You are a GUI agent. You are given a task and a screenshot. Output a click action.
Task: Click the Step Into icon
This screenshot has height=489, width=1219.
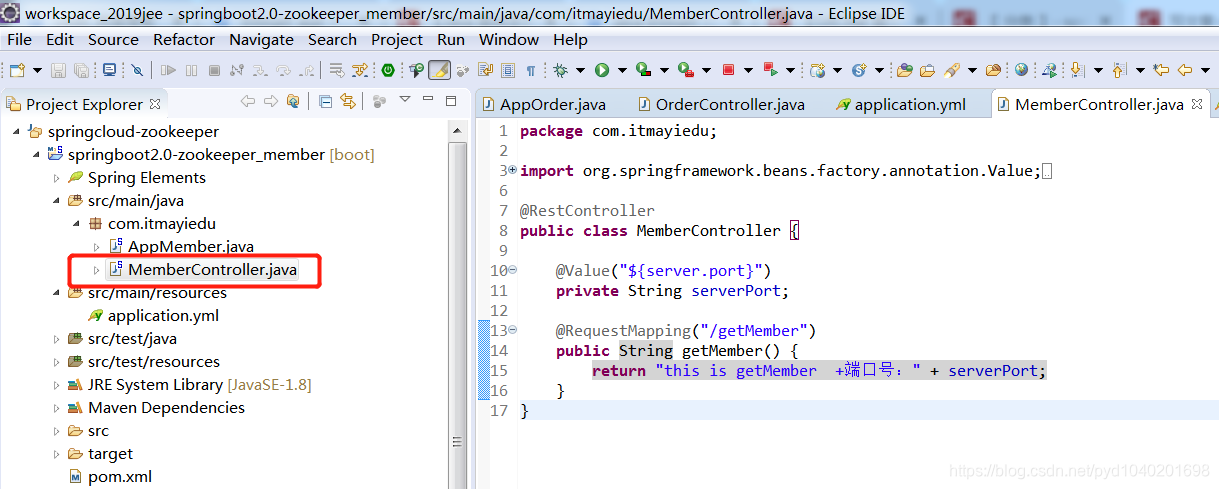(260, 70)
